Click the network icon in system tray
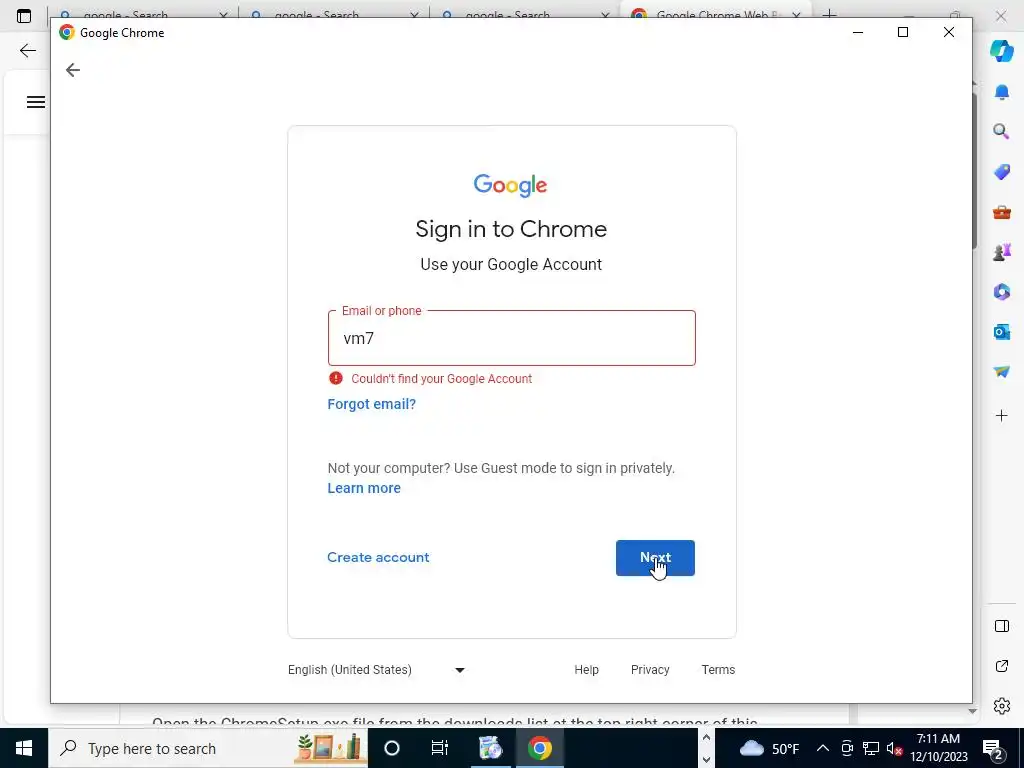 871,748
